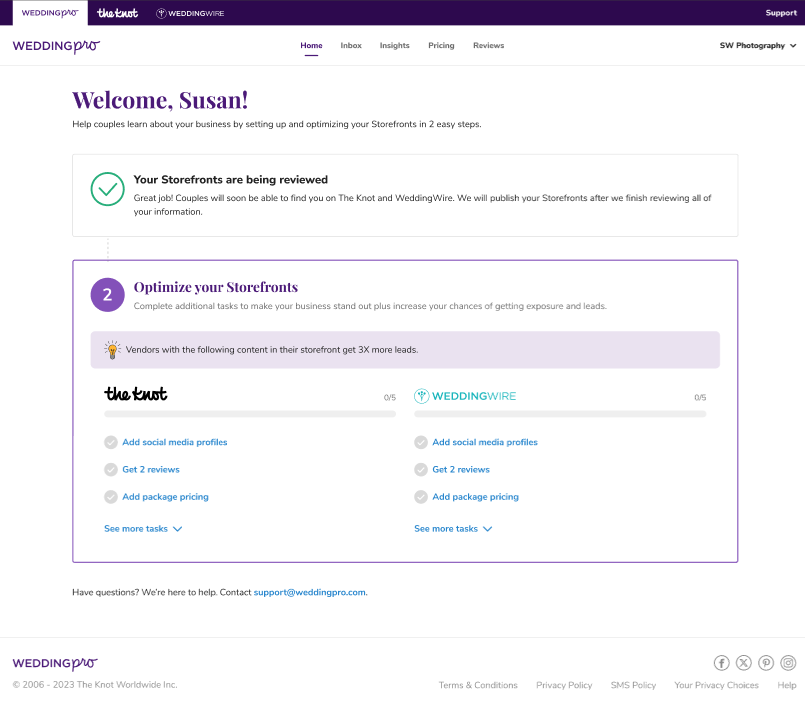Open the SW Photography account dropdown

click(x=758, y=46)
